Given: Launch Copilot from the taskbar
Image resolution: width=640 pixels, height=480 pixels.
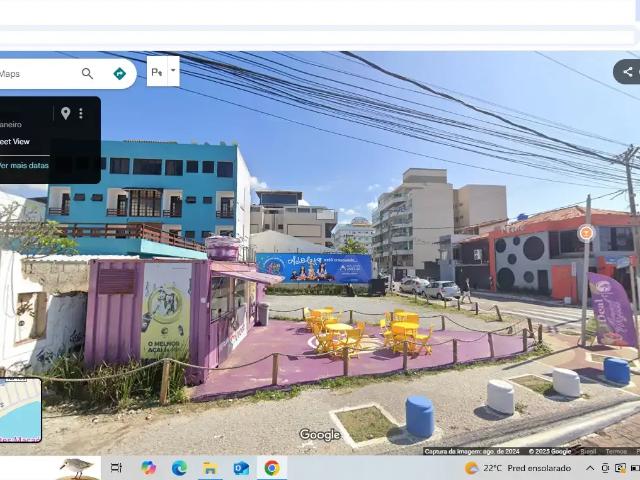Looking at the screenshot, I should [x=148, y=468].
